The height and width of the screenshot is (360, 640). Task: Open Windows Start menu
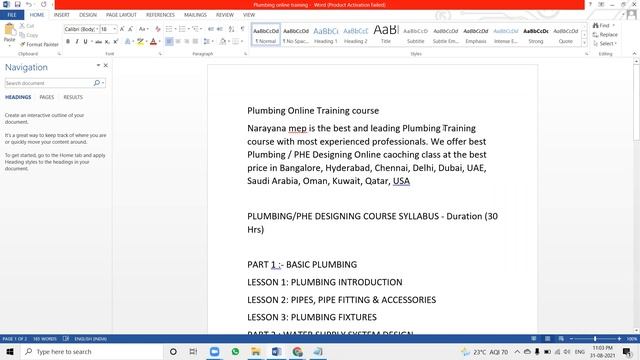click(x=10, y=351)
